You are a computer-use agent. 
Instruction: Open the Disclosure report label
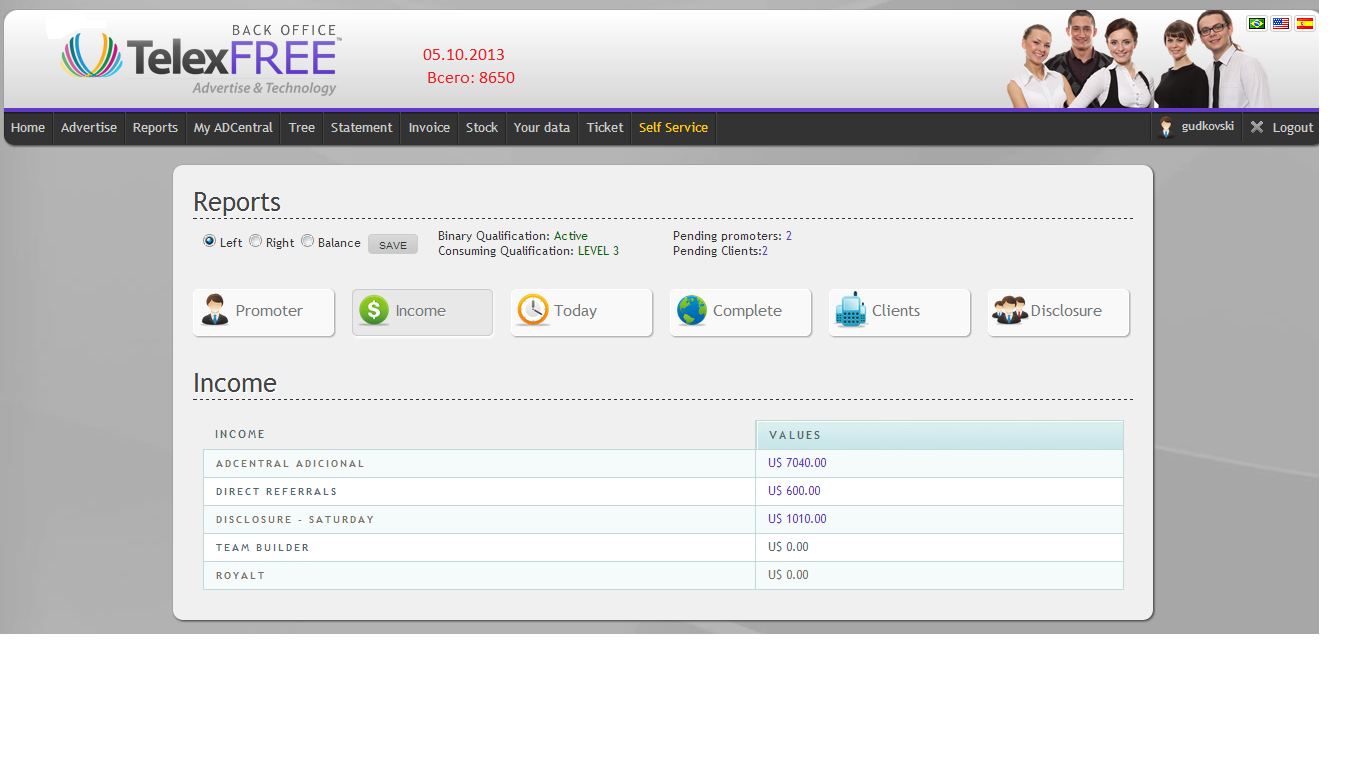coord(1066,311)
